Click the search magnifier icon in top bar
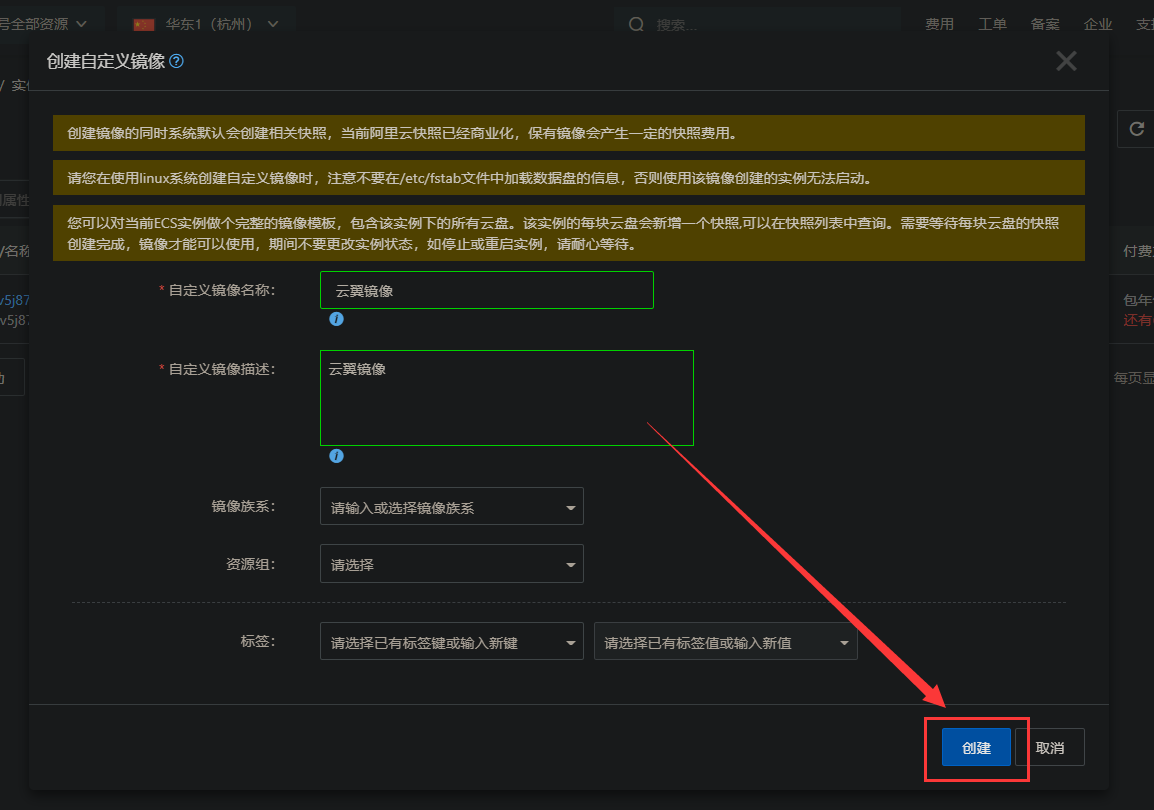The height and width of the screenshot is (810, 1154). click(636, 24)
